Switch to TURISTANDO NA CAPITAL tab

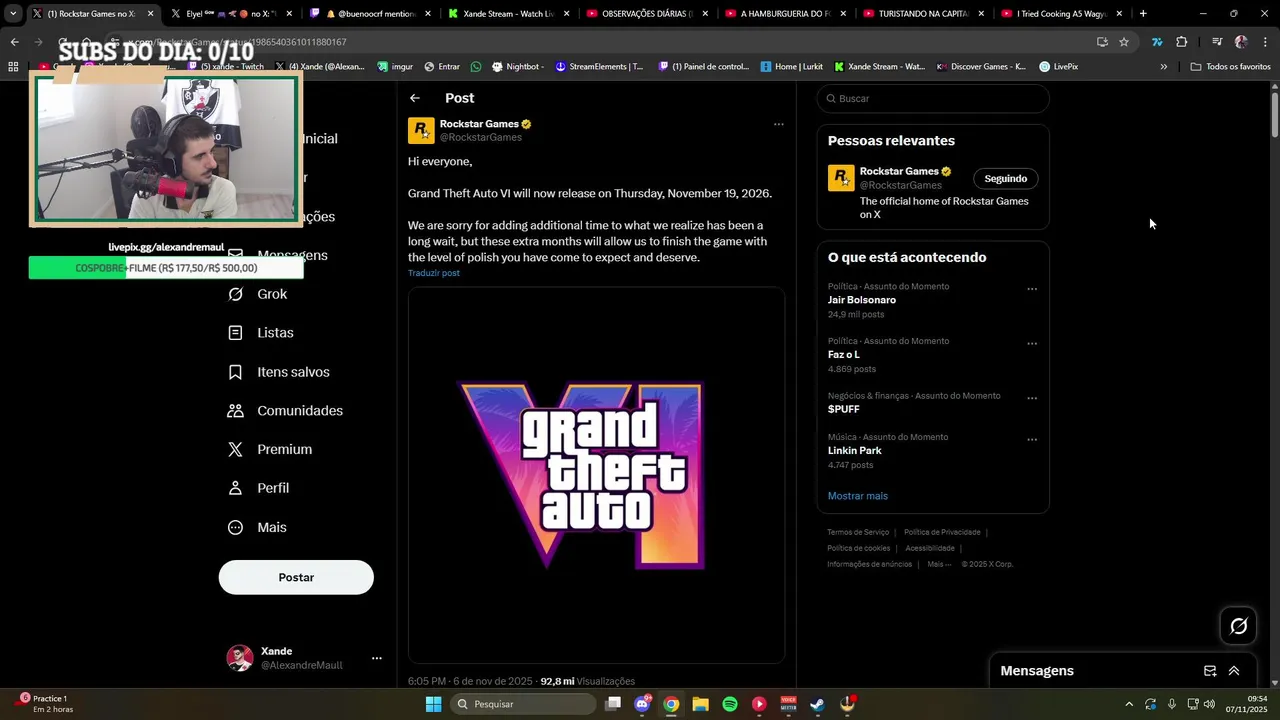(923, 14)
